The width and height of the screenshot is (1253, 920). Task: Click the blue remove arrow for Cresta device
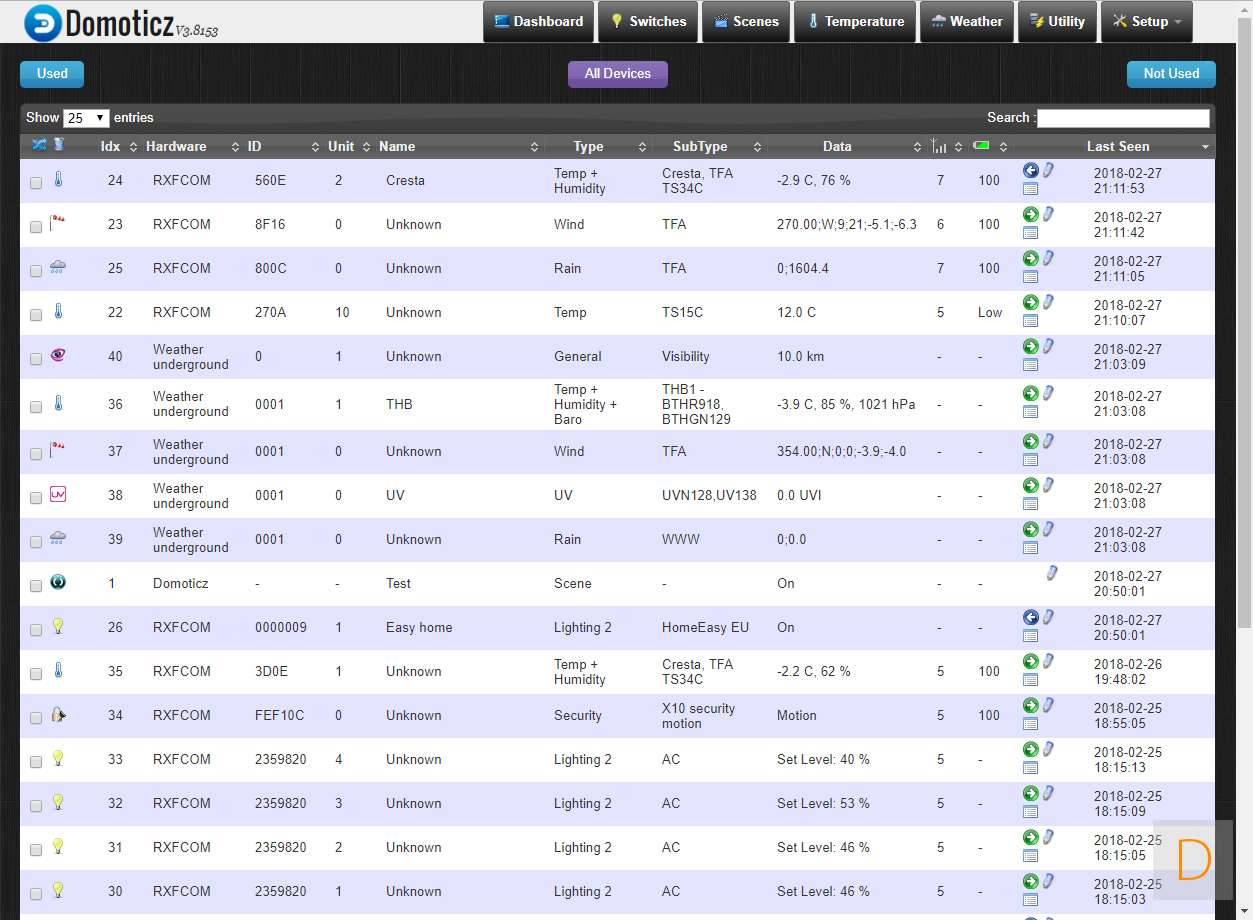point(1030,170)
